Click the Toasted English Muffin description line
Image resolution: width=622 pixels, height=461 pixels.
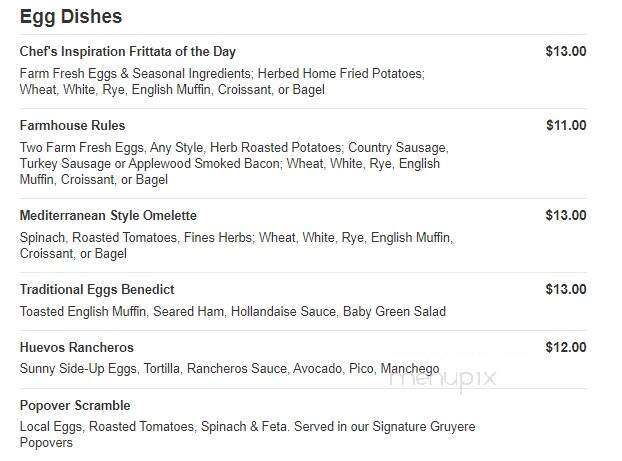[x=233, y=311]
